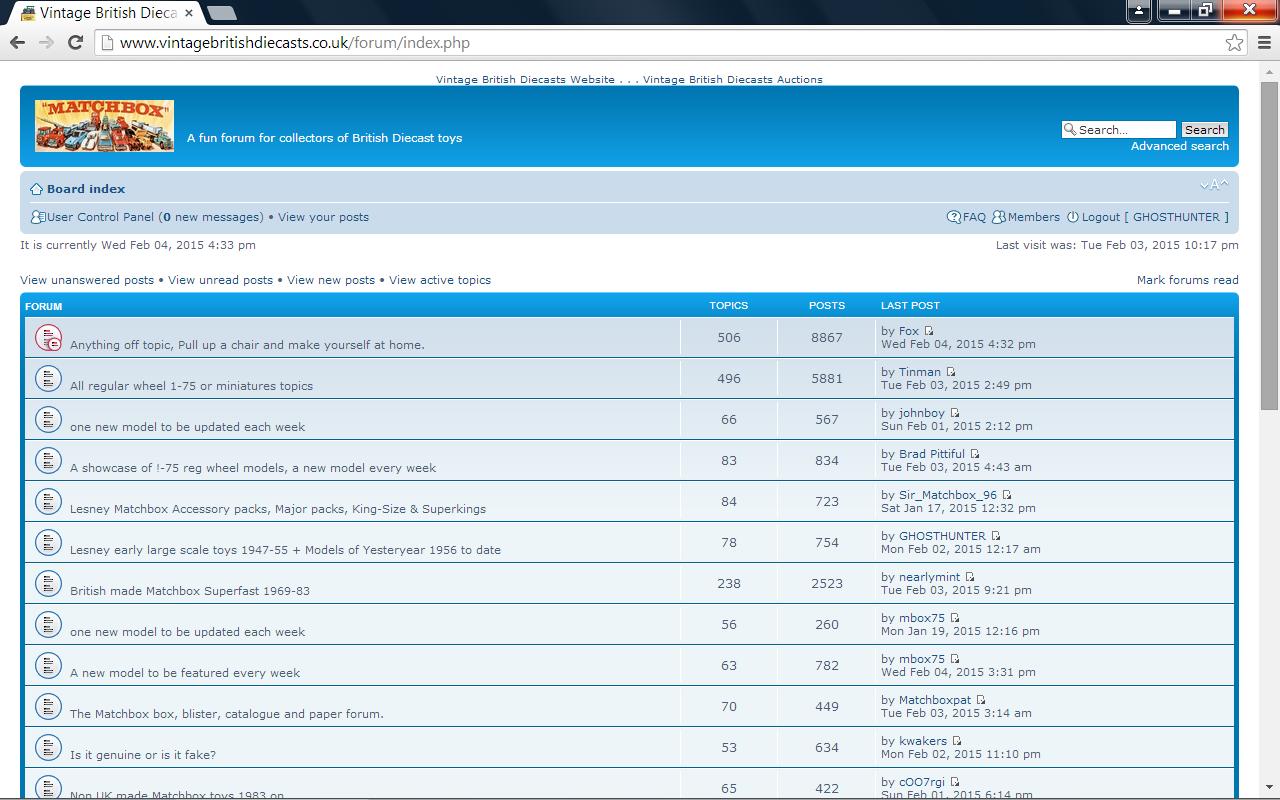
Task: View latest post icon next to nearlymint
Action: pyautogui.click(x=970, y=577)
